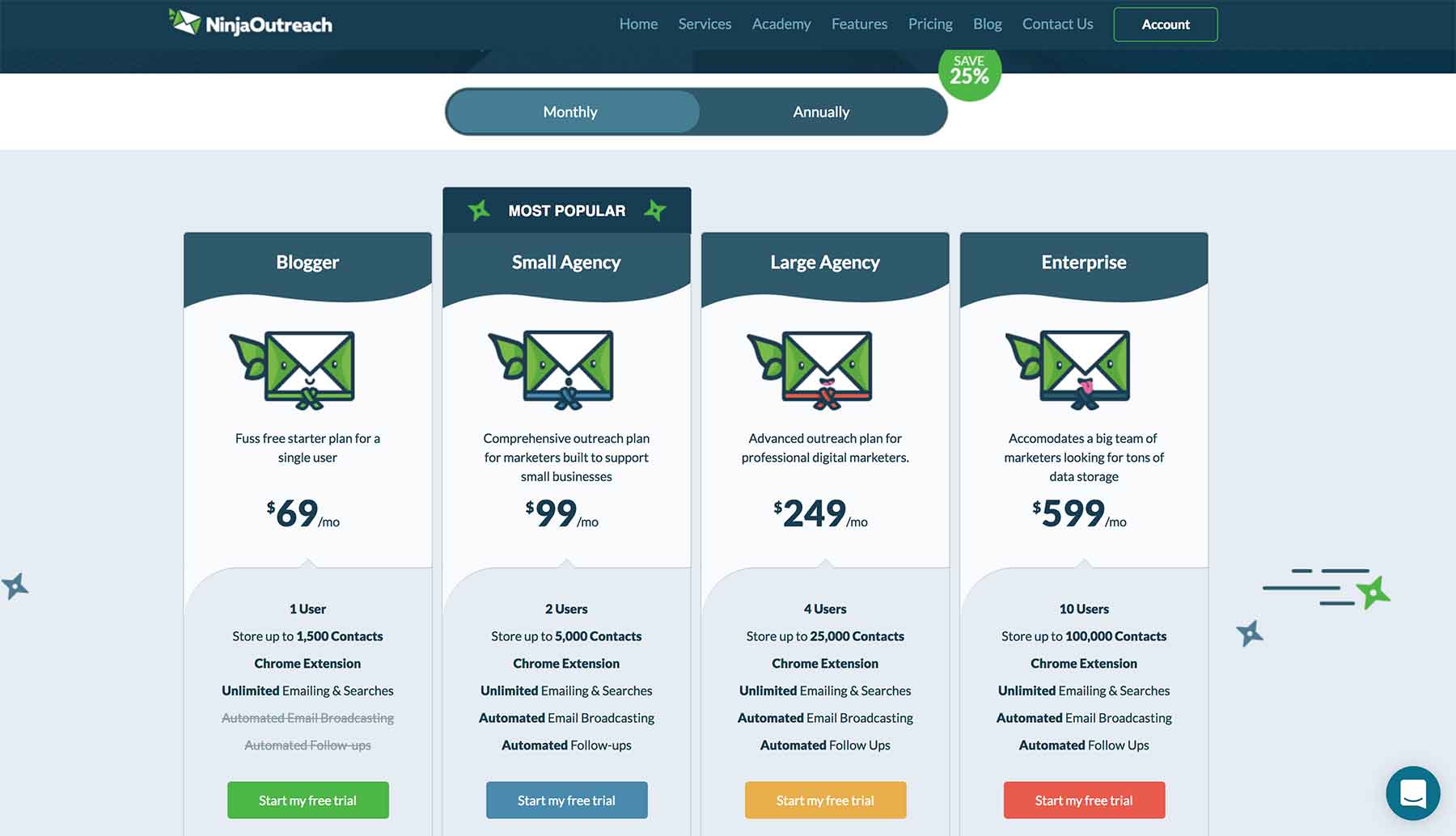
Task: Start free trial for Small Agency plan
Action: 567,800
